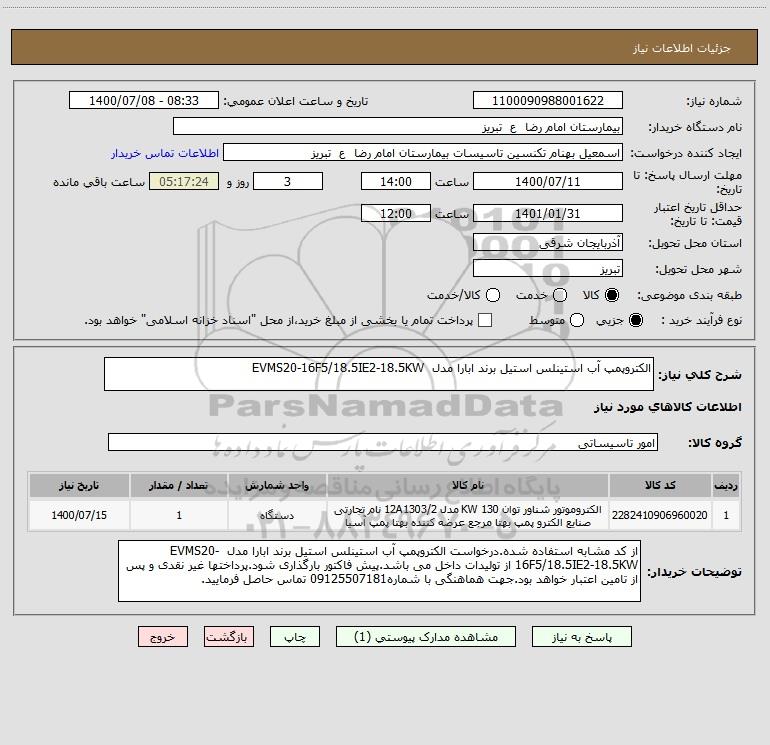Image resolution: width=770 pixels, height=745 pixels.
Task: Select the 'متوسط' purchase type radio
Action: [x=577, y=320]
